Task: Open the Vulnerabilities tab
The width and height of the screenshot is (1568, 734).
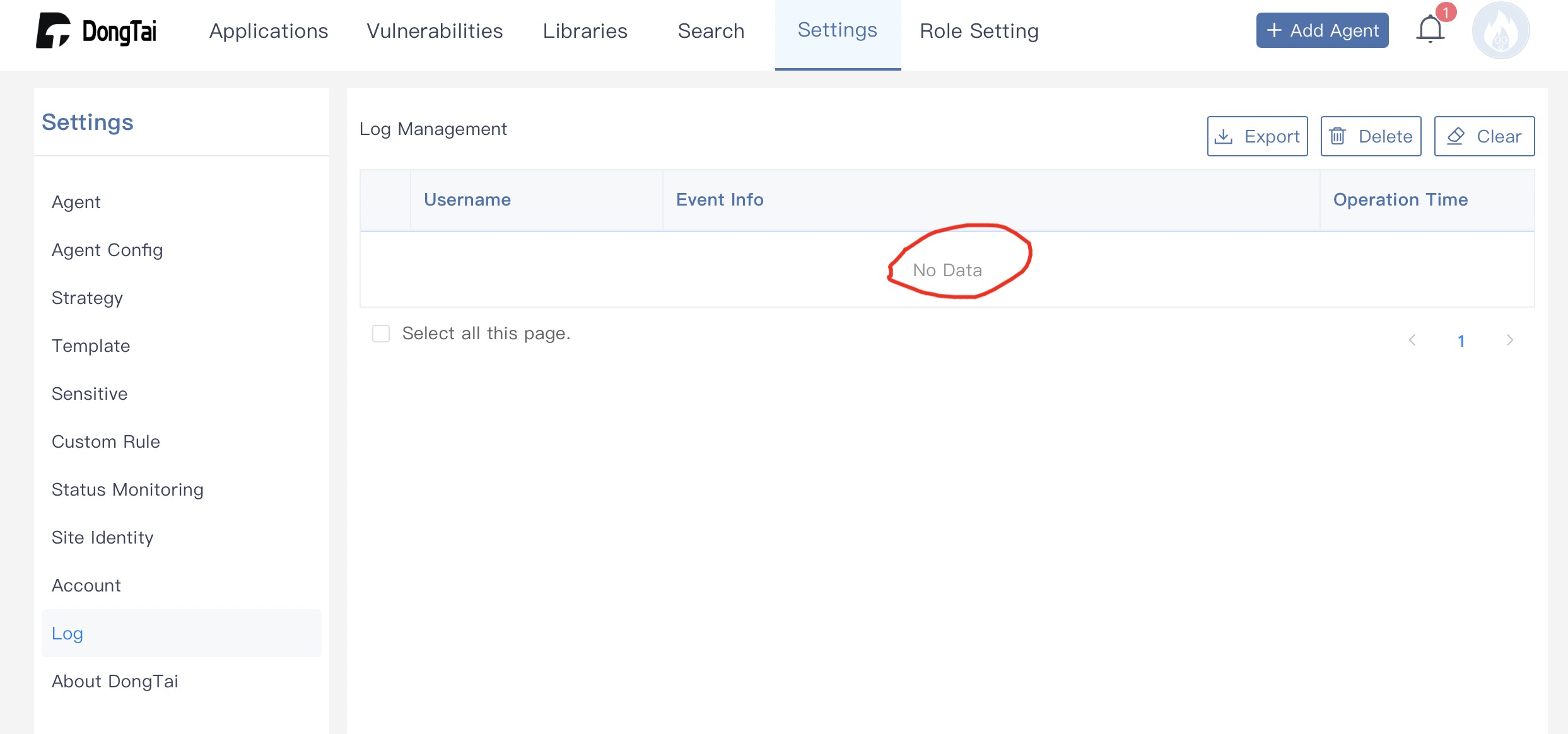Action: [x=435, y=31]
